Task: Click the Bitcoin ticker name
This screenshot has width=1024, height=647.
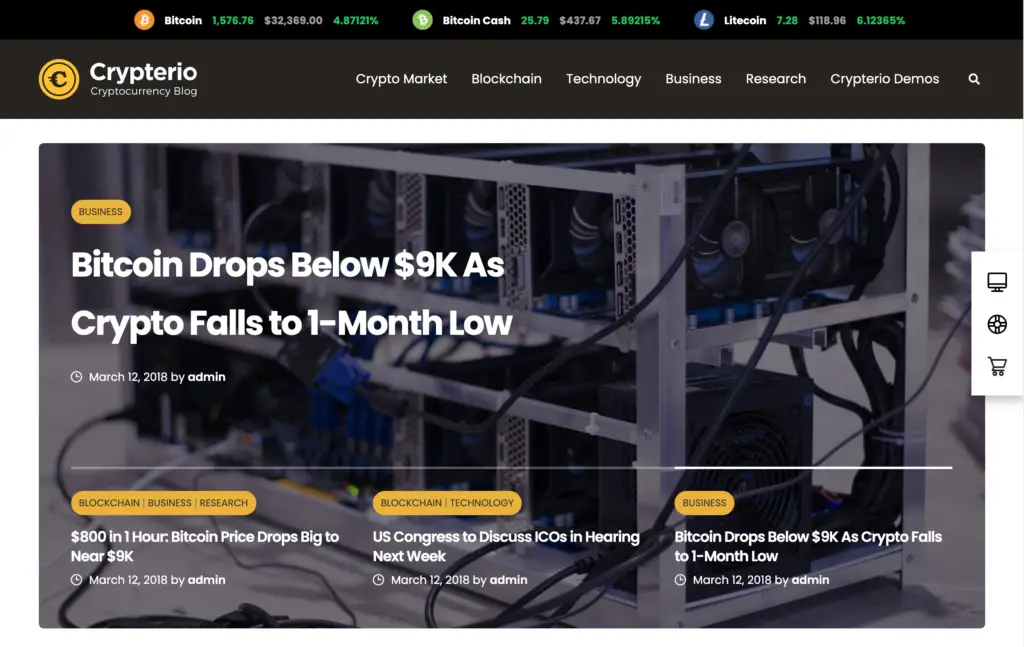Action: click(x=183, y=20)
